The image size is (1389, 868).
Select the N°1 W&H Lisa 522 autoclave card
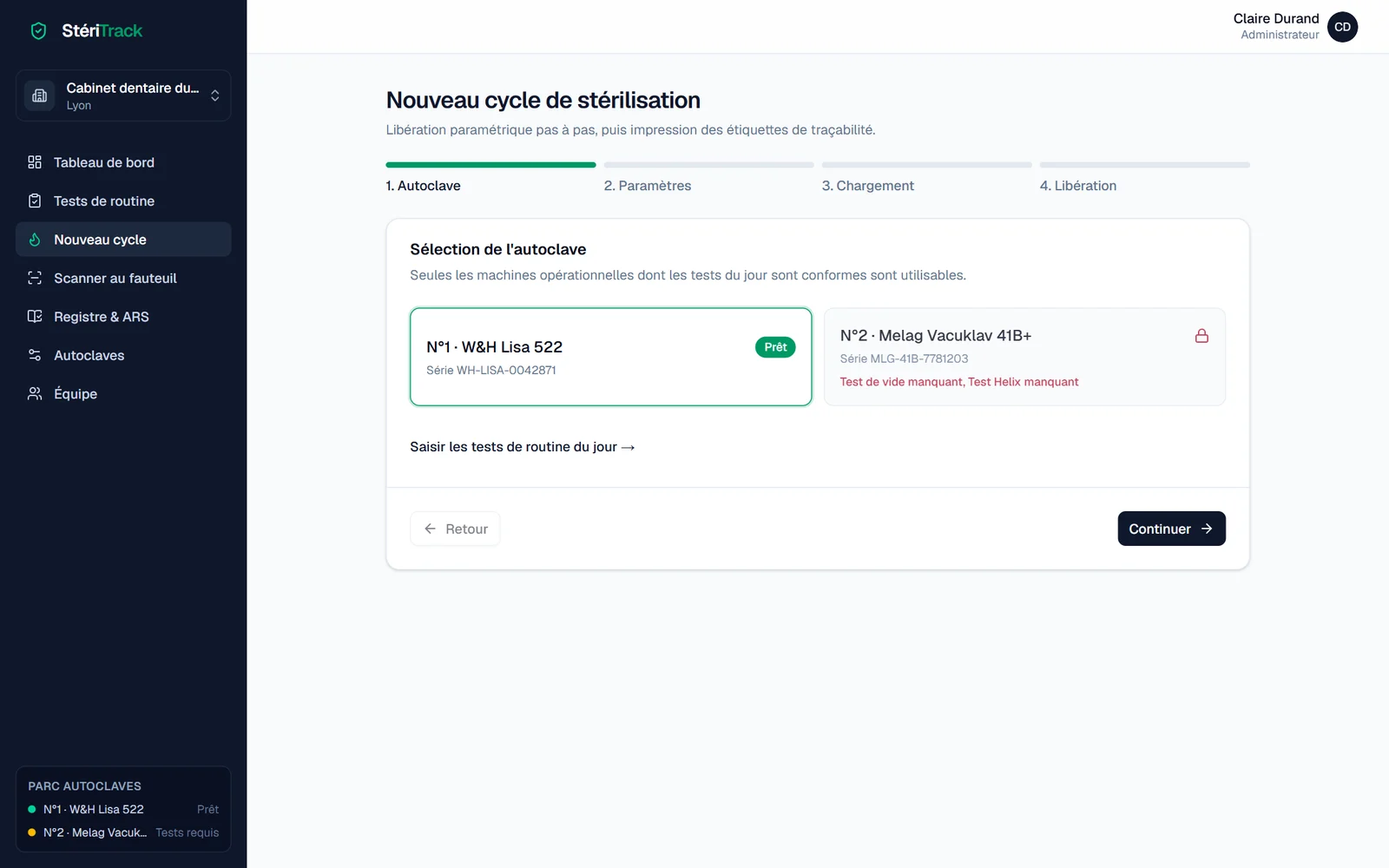[611, 357]
